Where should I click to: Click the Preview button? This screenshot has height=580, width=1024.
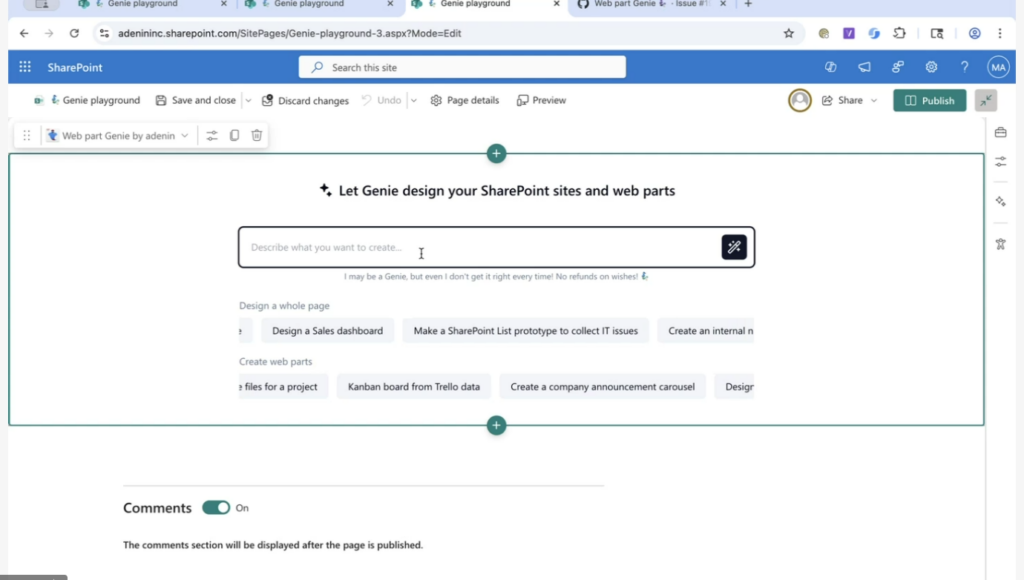tap(541, 100)
